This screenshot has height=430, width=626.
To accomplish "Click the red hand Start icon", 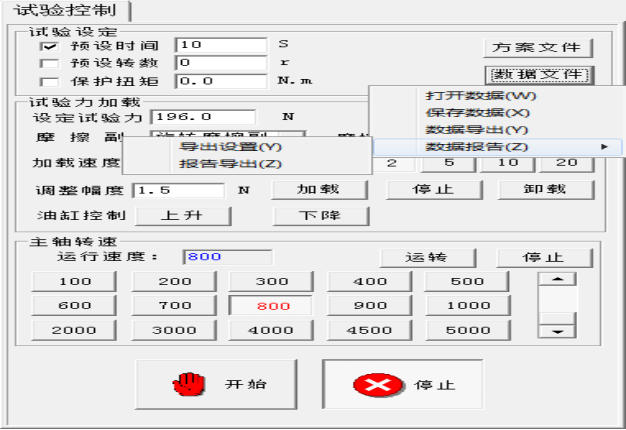I will pyautogui.click(x=182, y=385).
